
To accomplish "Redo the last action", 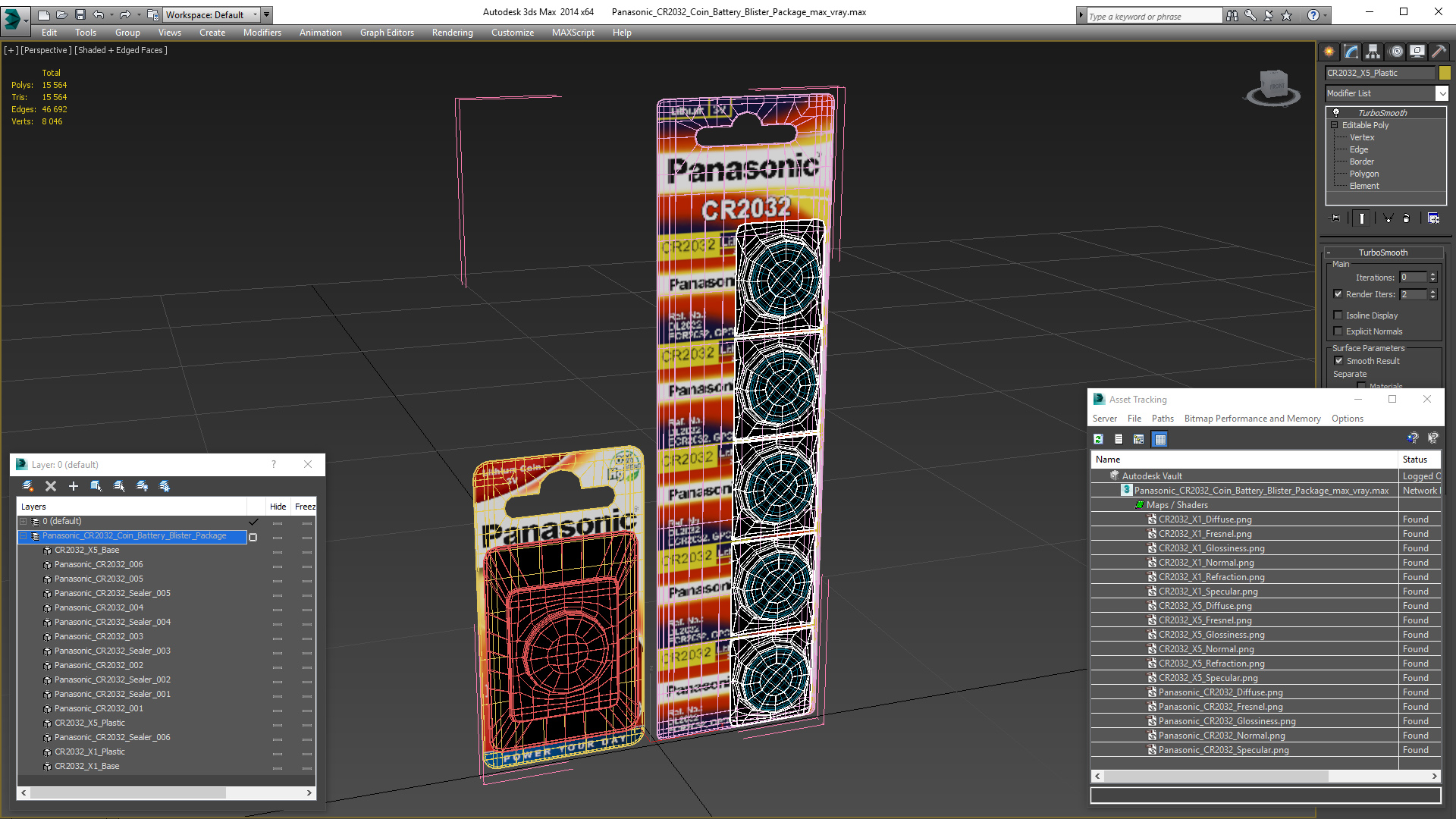I will [x=124, y=14].
